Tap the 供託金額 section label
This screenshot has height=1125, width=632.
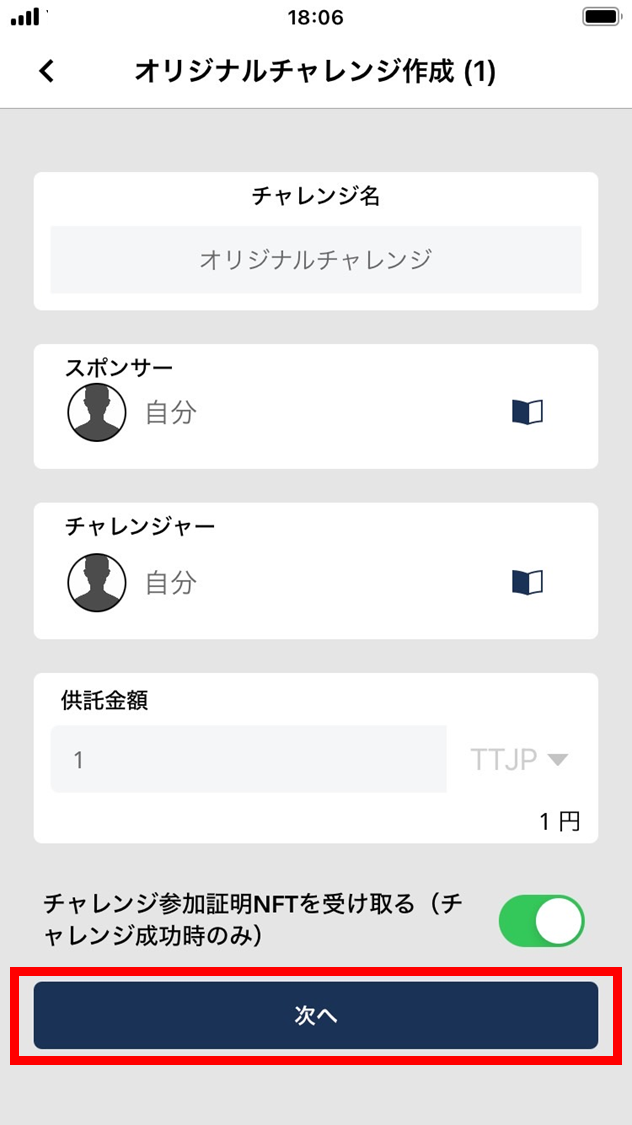(105, 700)
